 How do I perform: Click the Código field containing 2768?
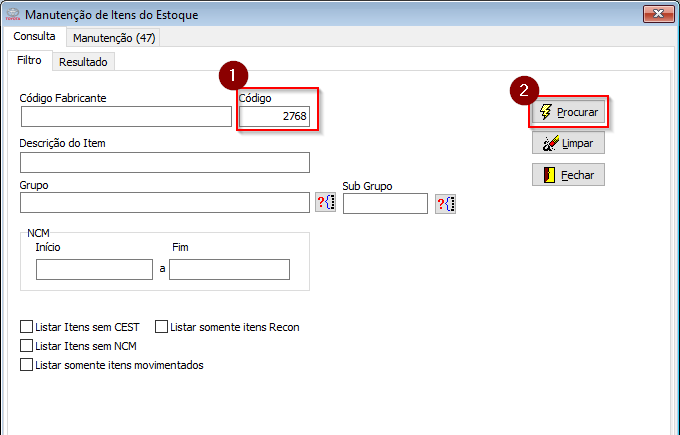275,117
